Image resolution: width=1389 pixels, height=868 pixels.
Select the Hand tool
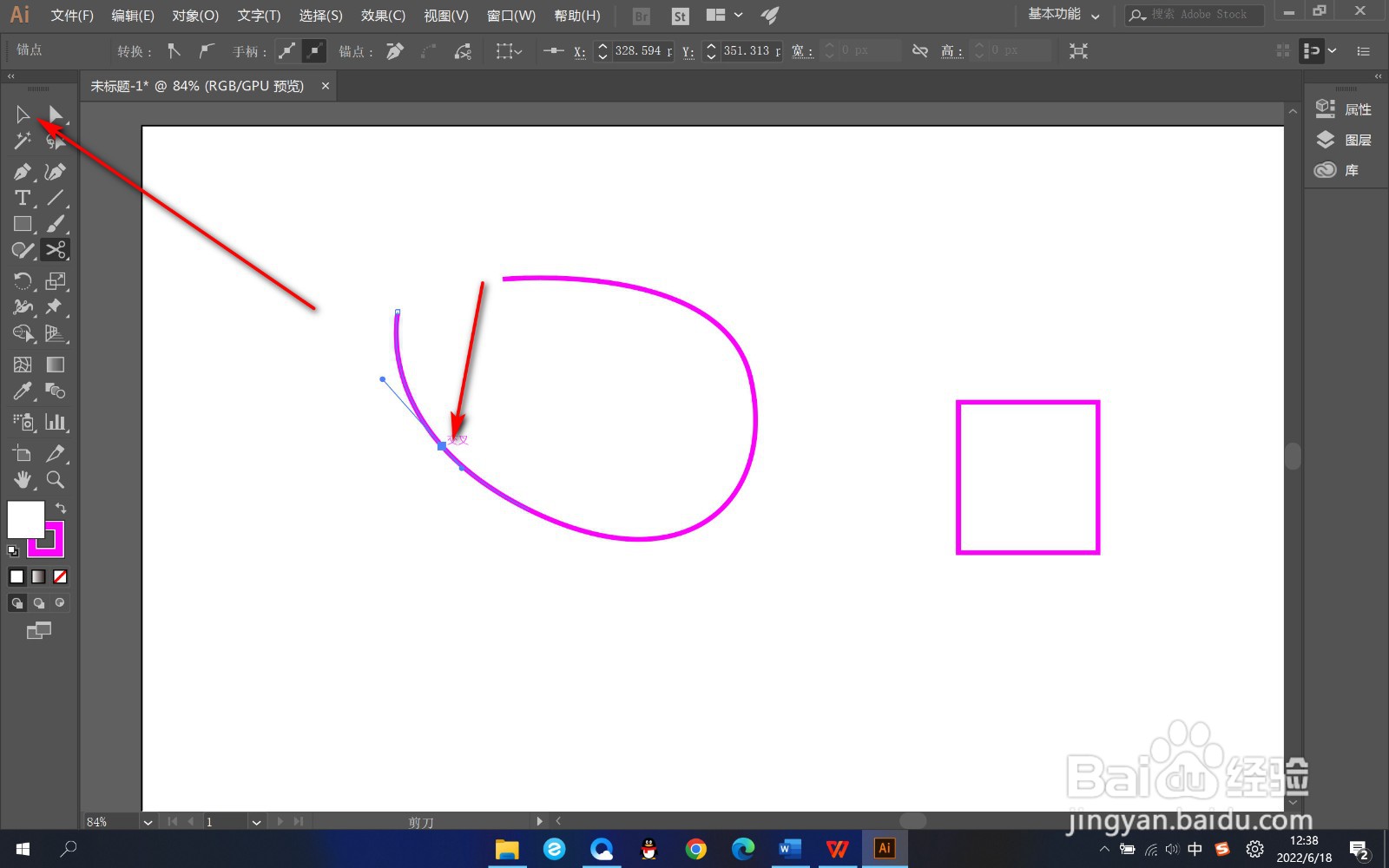coord(23,480)
